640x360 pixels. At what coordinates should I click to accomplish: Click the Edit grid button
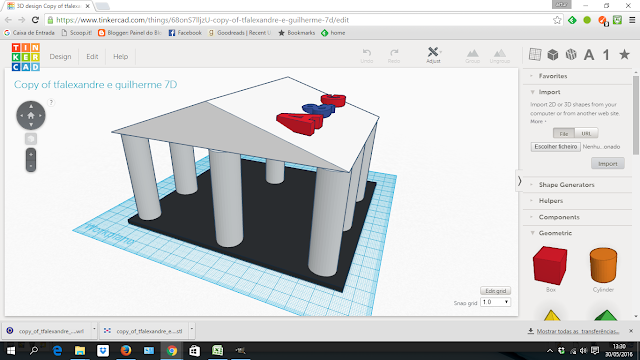pyautogui.click(x=496, y=291)
